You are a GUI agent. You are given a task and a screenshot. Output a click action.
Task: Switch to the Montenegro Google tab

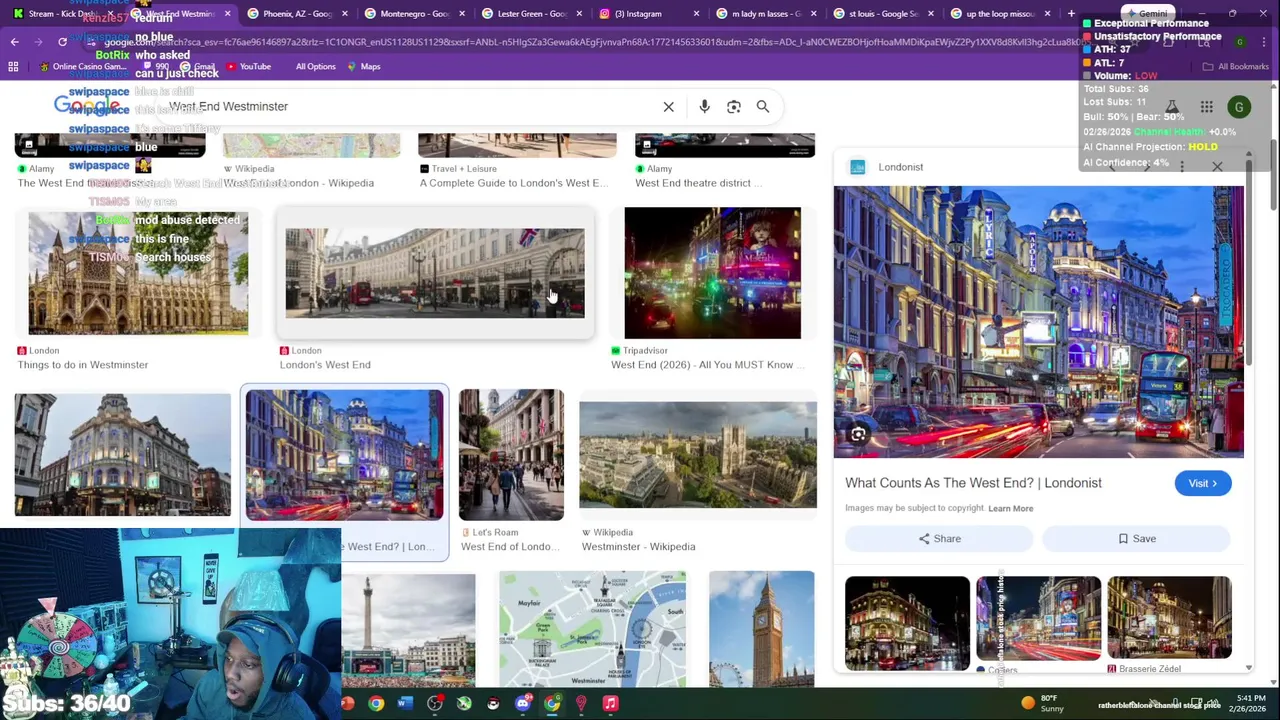[x=413, y=14]
